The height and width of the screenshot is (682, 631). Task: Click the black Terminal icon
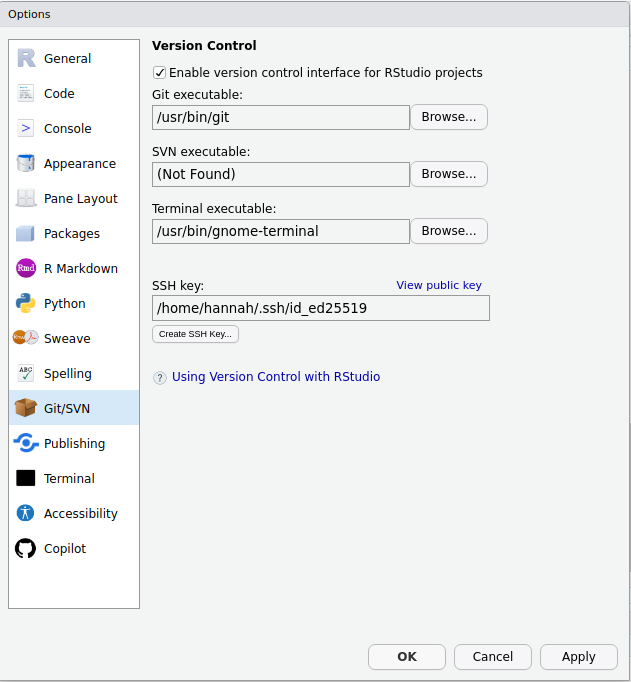26,478
